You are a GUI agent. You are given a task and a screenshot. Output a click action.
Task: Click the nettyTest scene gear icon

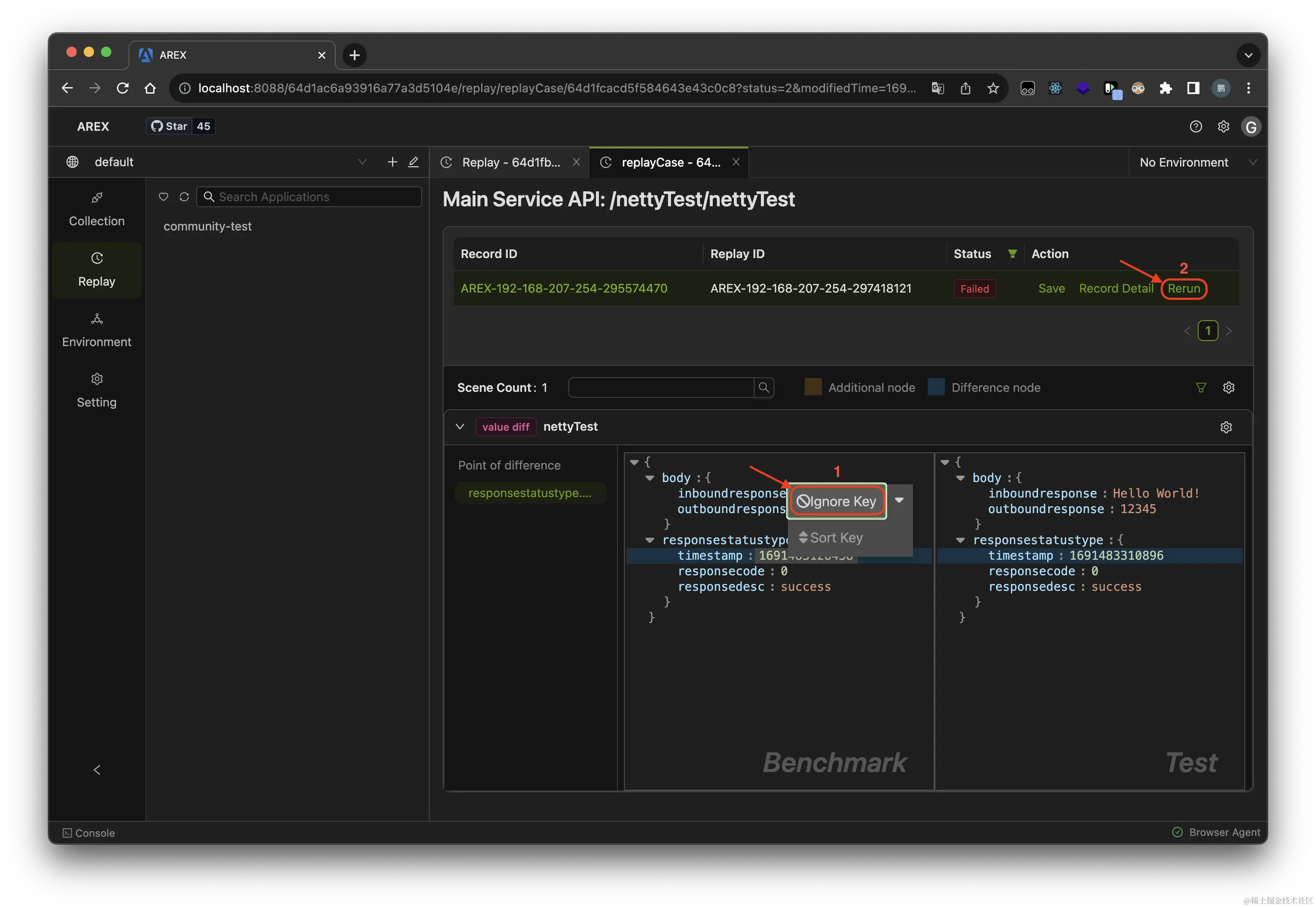(x=1225, y=427)
